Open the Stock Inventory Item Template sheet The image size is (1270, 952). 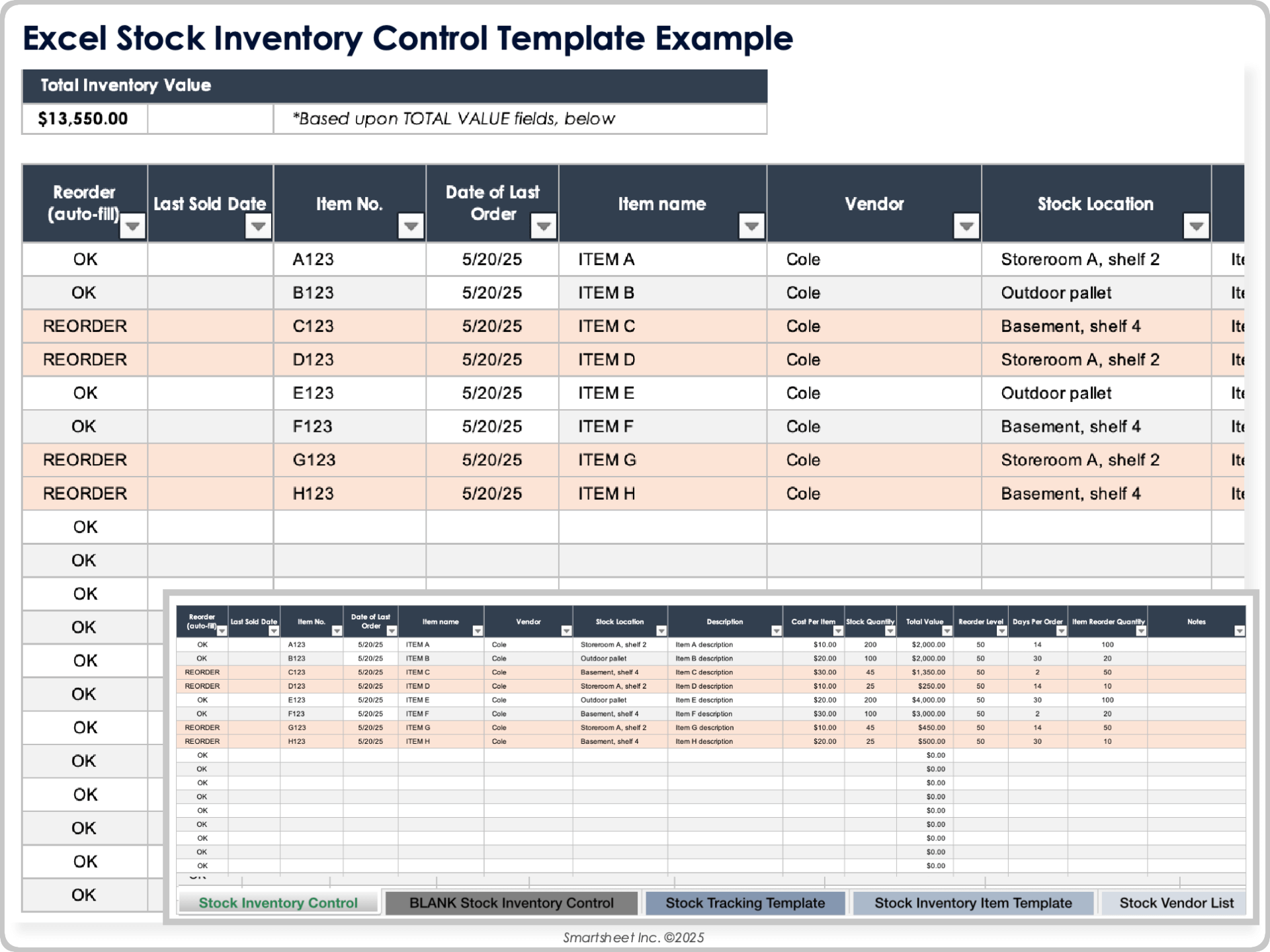[x=972, y=903]
